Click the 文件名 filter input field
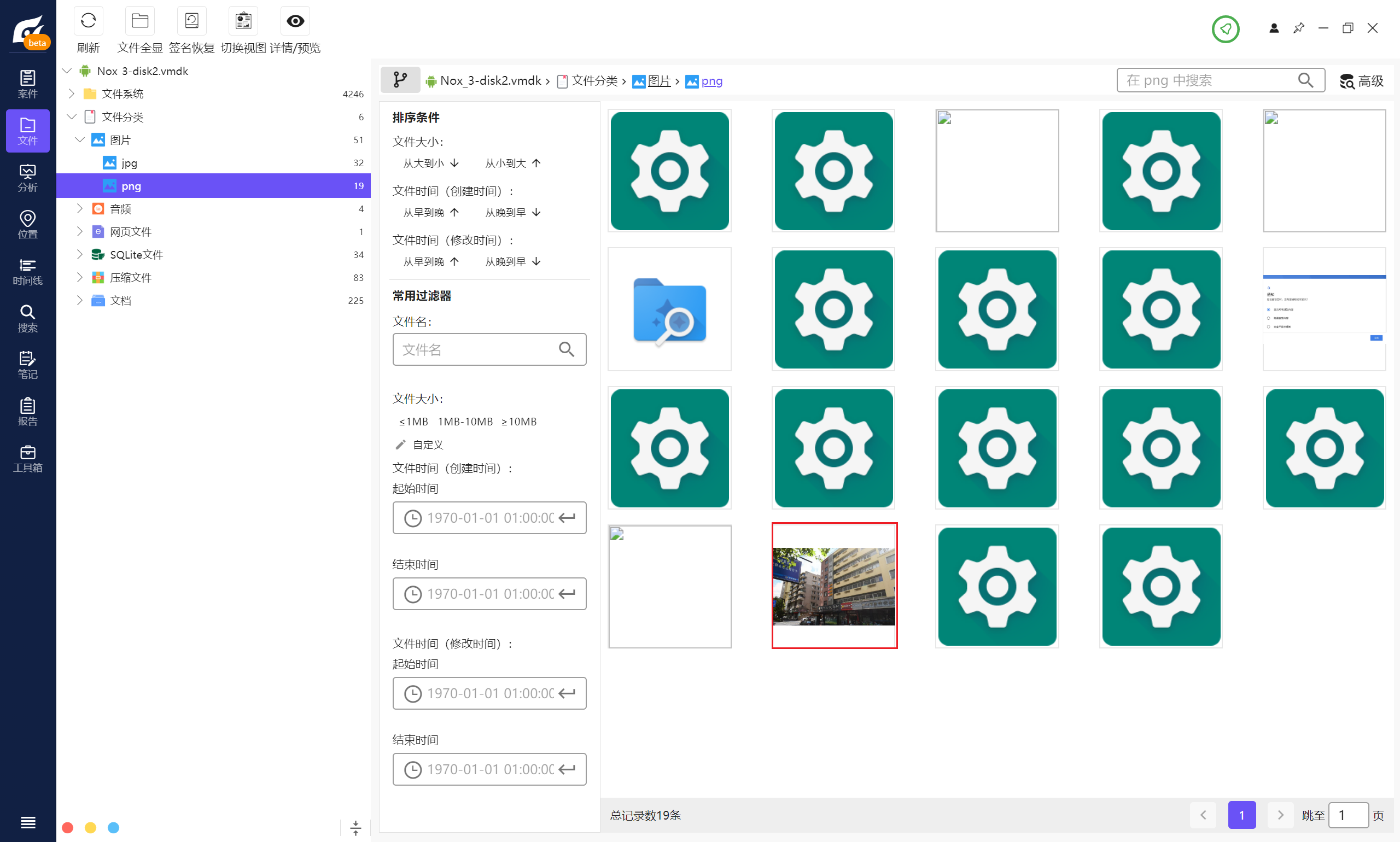The height and width of the screenshot is (842, 1400). click(x=489, y=349)
